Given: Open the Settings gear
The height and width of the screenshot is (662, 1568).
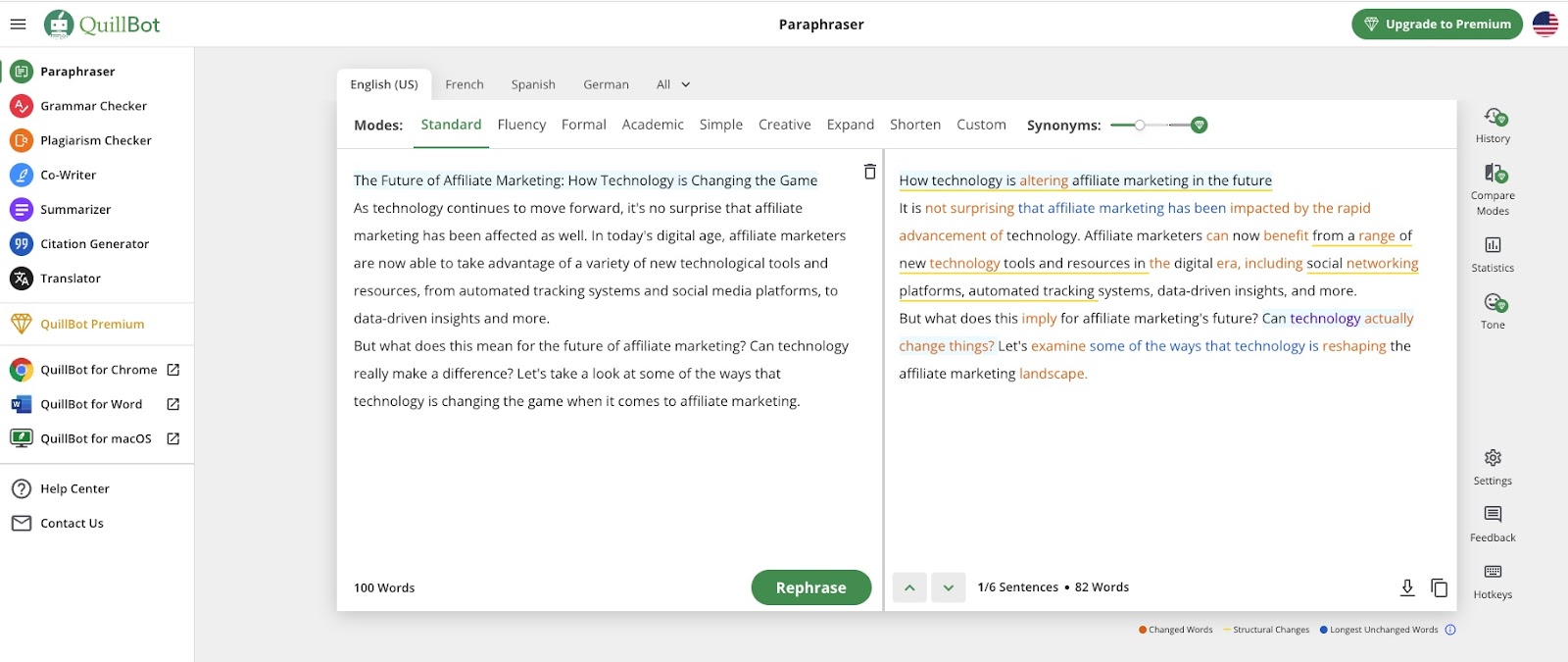Looking at the screenshot, I should [x=1493, y=467].
